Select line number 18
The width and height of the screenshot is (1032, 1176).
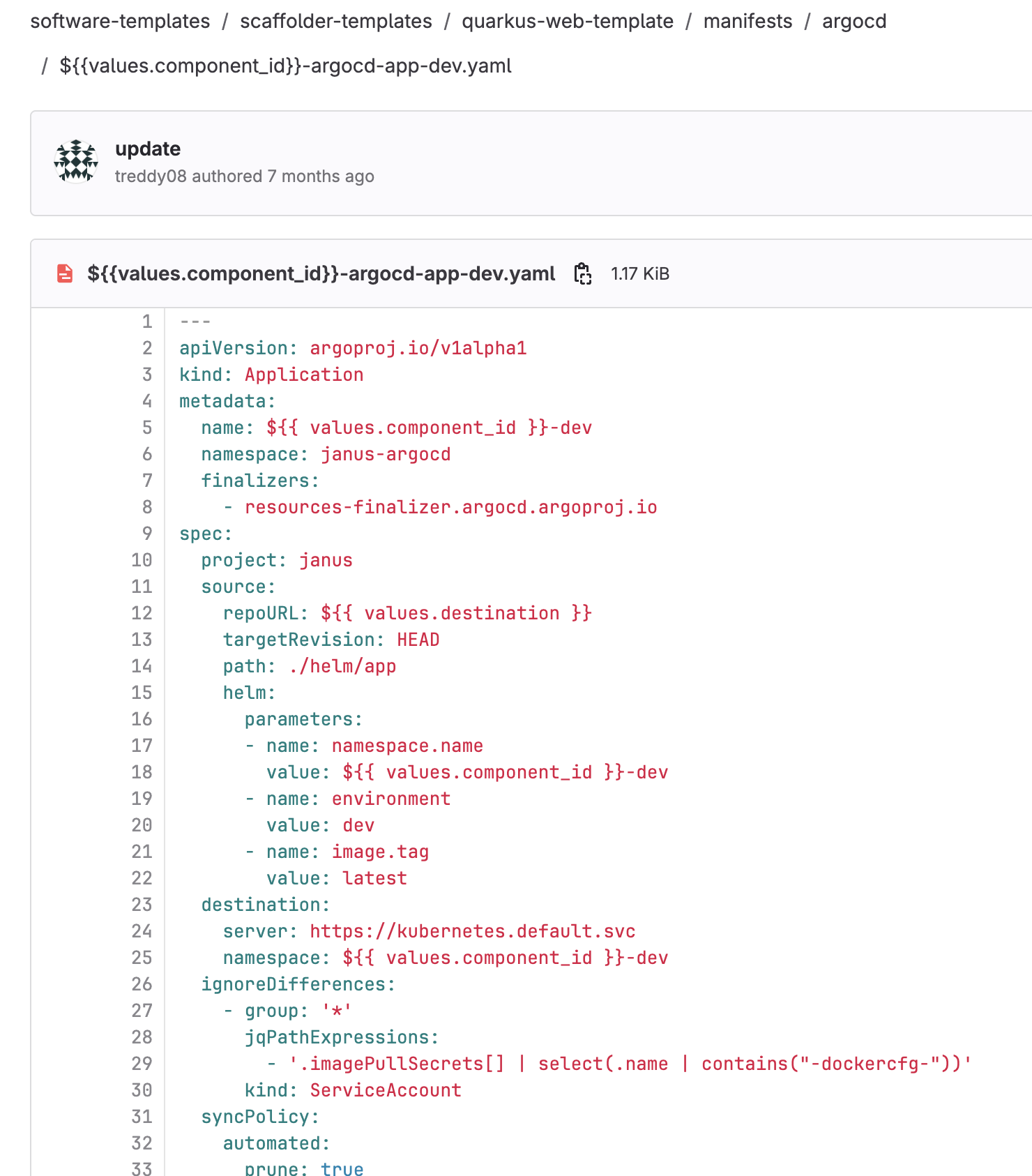[142, 772]
